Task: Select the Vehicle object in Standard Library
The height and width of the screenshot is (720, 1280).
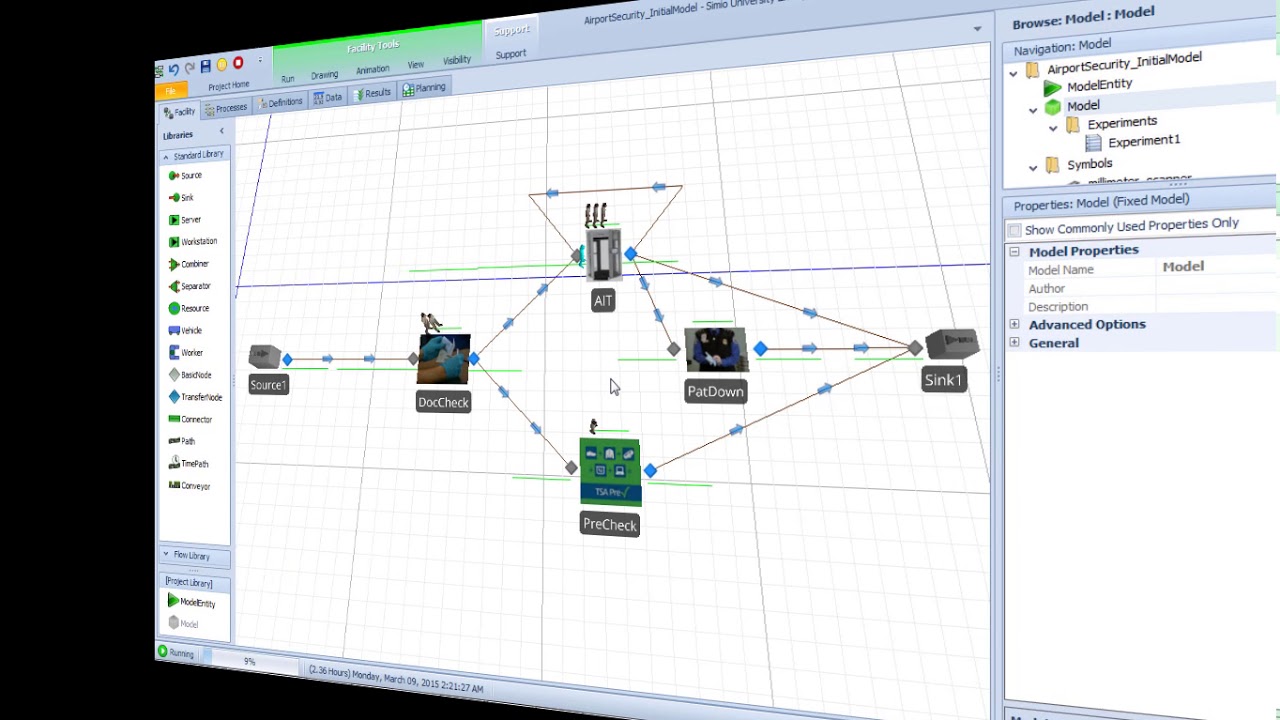Action: pyautogui.click(x=186, y=330)
